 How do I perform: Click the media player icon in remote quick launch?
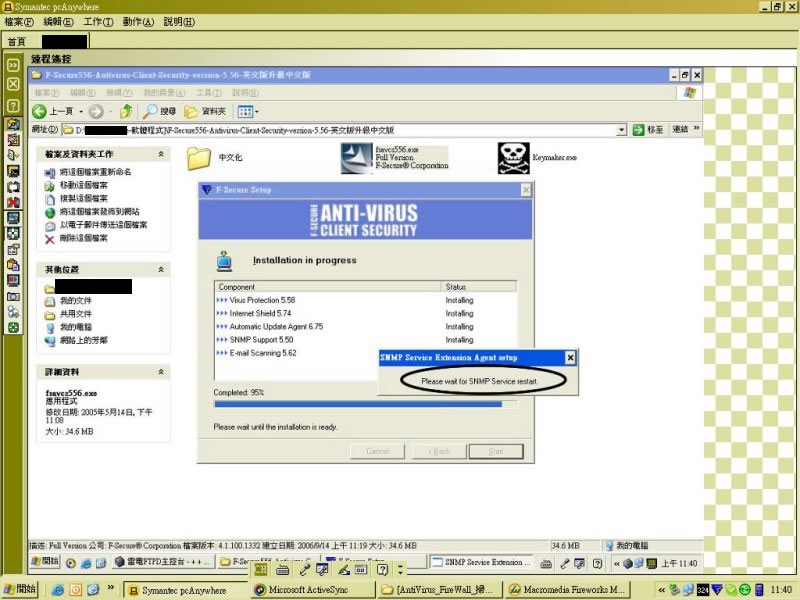pyautogui.click(x=71, y=563)
